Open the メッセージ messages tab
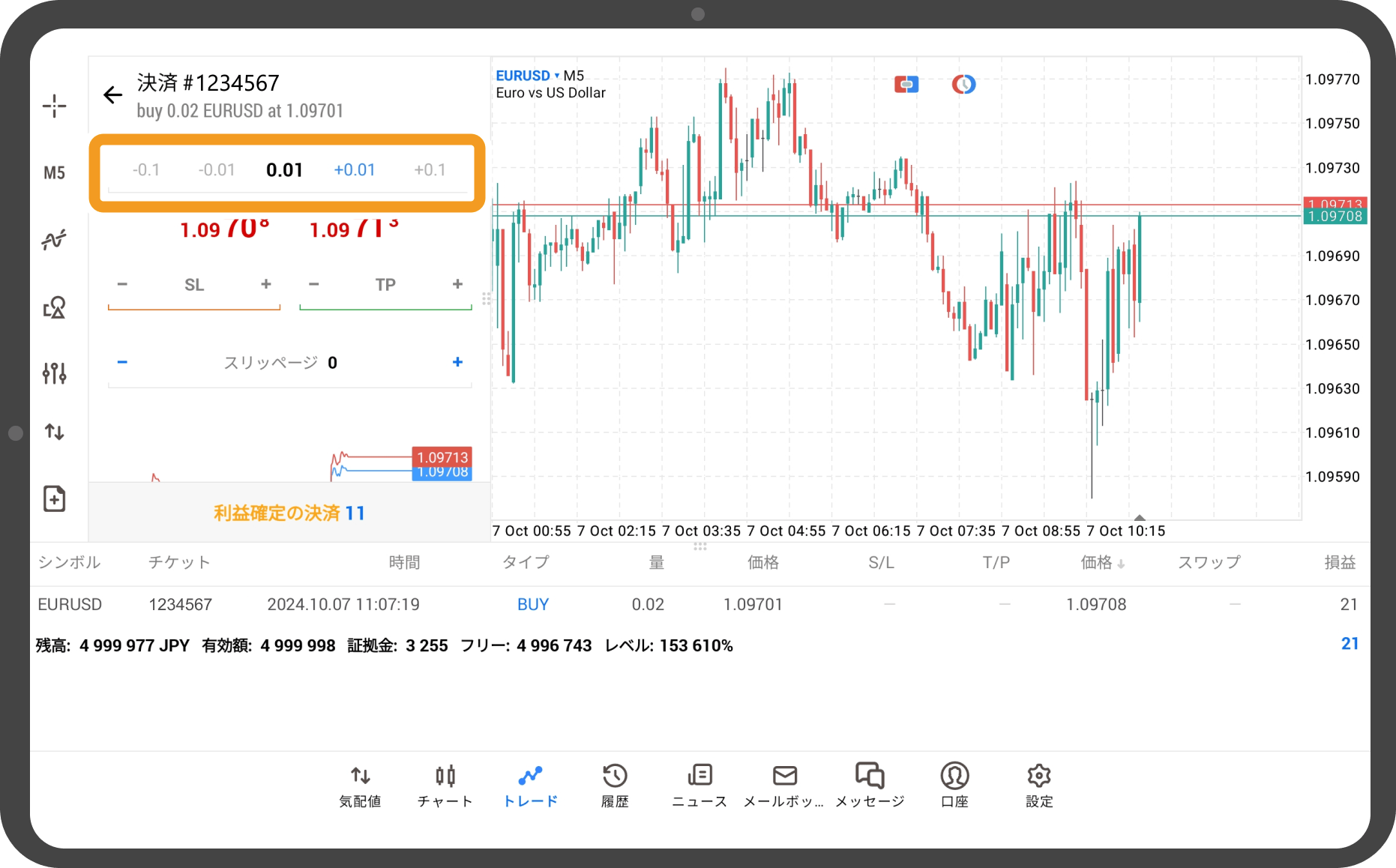 (870, 786)
